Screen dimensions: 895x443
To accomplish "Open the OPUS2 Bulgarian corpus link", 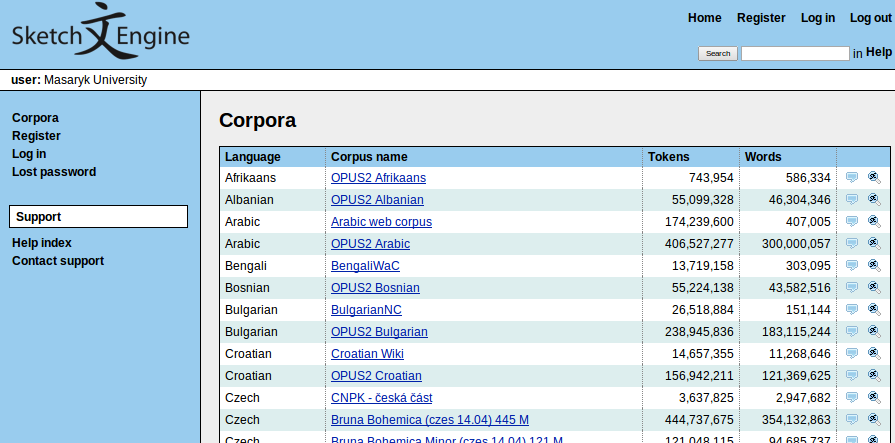I will tap(379, 332).
